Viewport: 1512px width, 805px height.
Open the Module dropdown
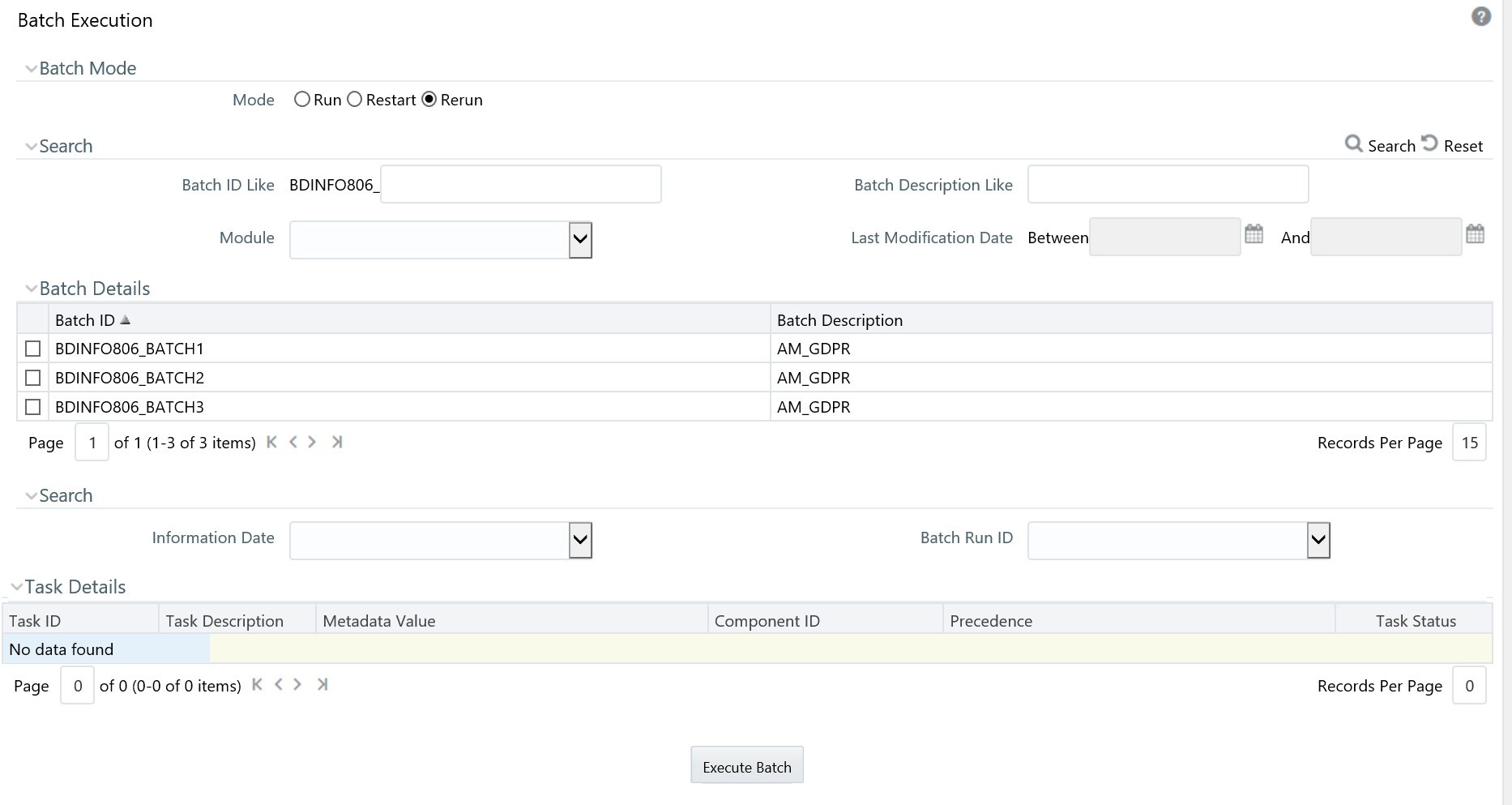(x=580, y=240)
